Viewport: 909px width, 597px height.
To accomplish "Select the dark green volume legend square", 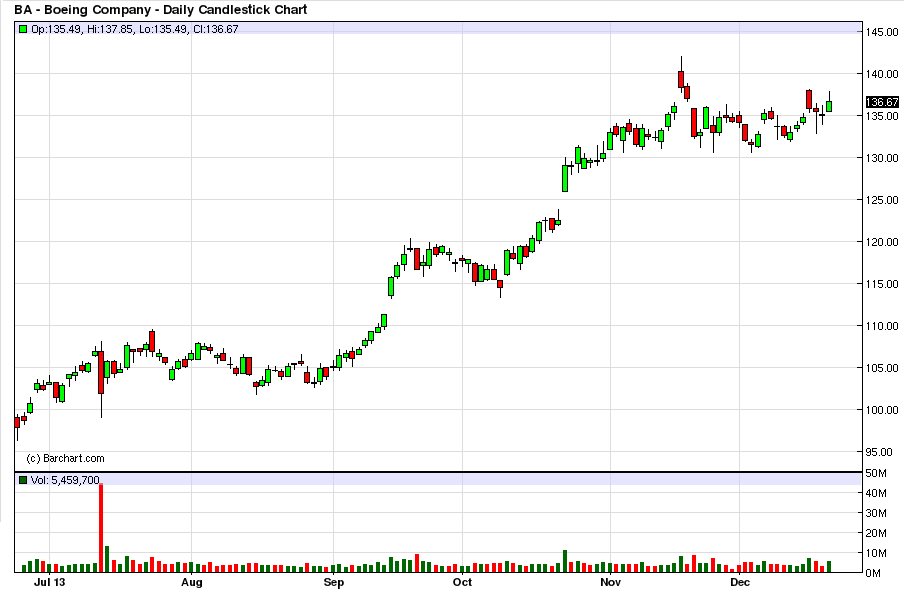I will 23,480.
